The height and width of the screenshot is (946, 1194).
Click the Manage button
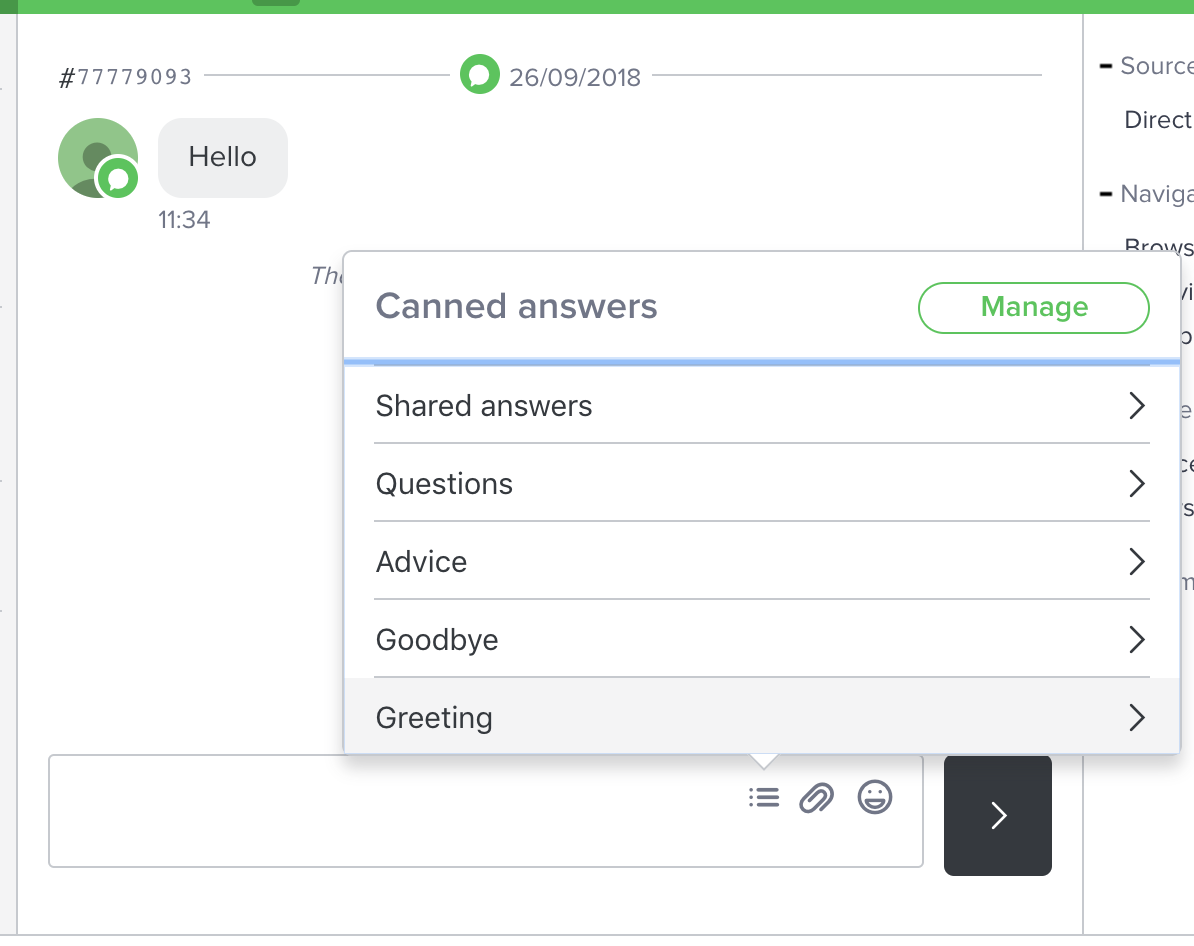pos(1033,307)
